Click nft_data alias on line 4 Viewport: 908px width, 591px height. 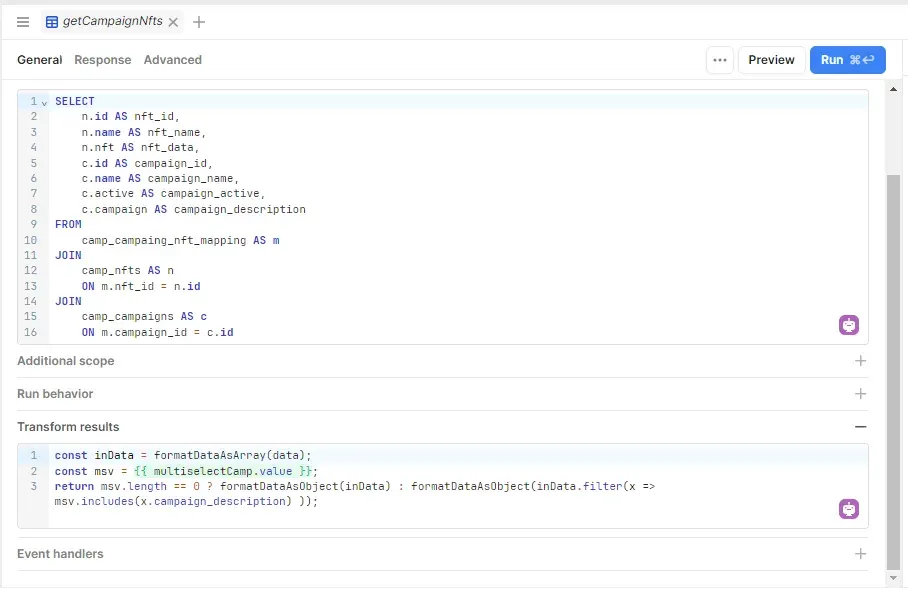[167, 148]
